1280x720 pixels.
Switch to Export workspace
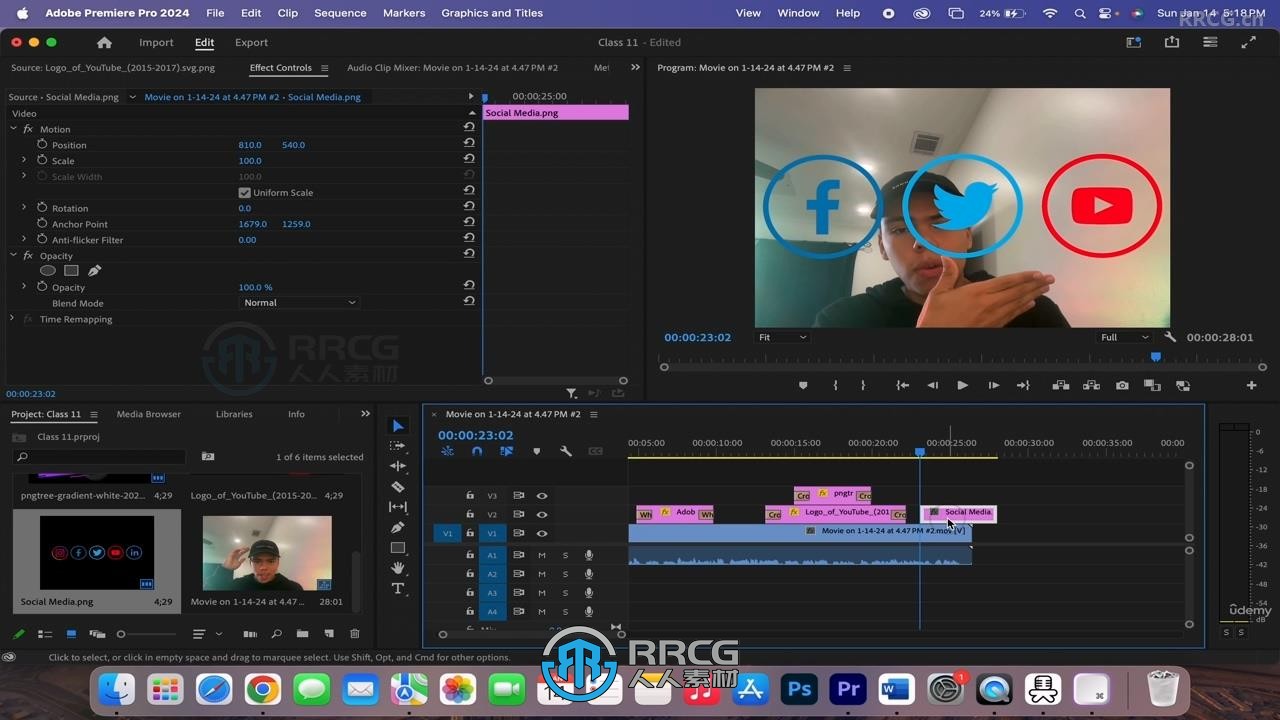point(251,43)
